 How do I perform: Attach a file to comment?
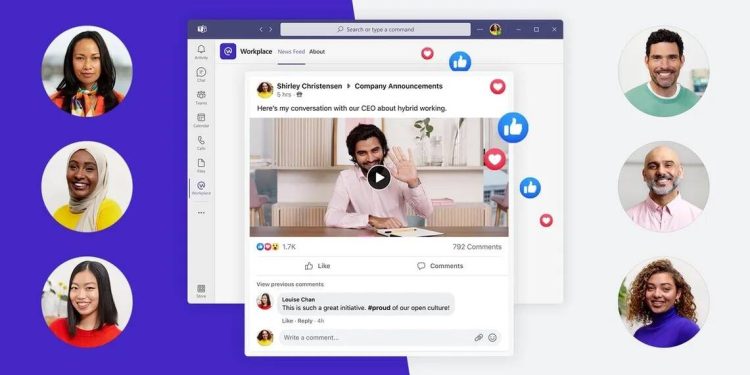point(479,338)
